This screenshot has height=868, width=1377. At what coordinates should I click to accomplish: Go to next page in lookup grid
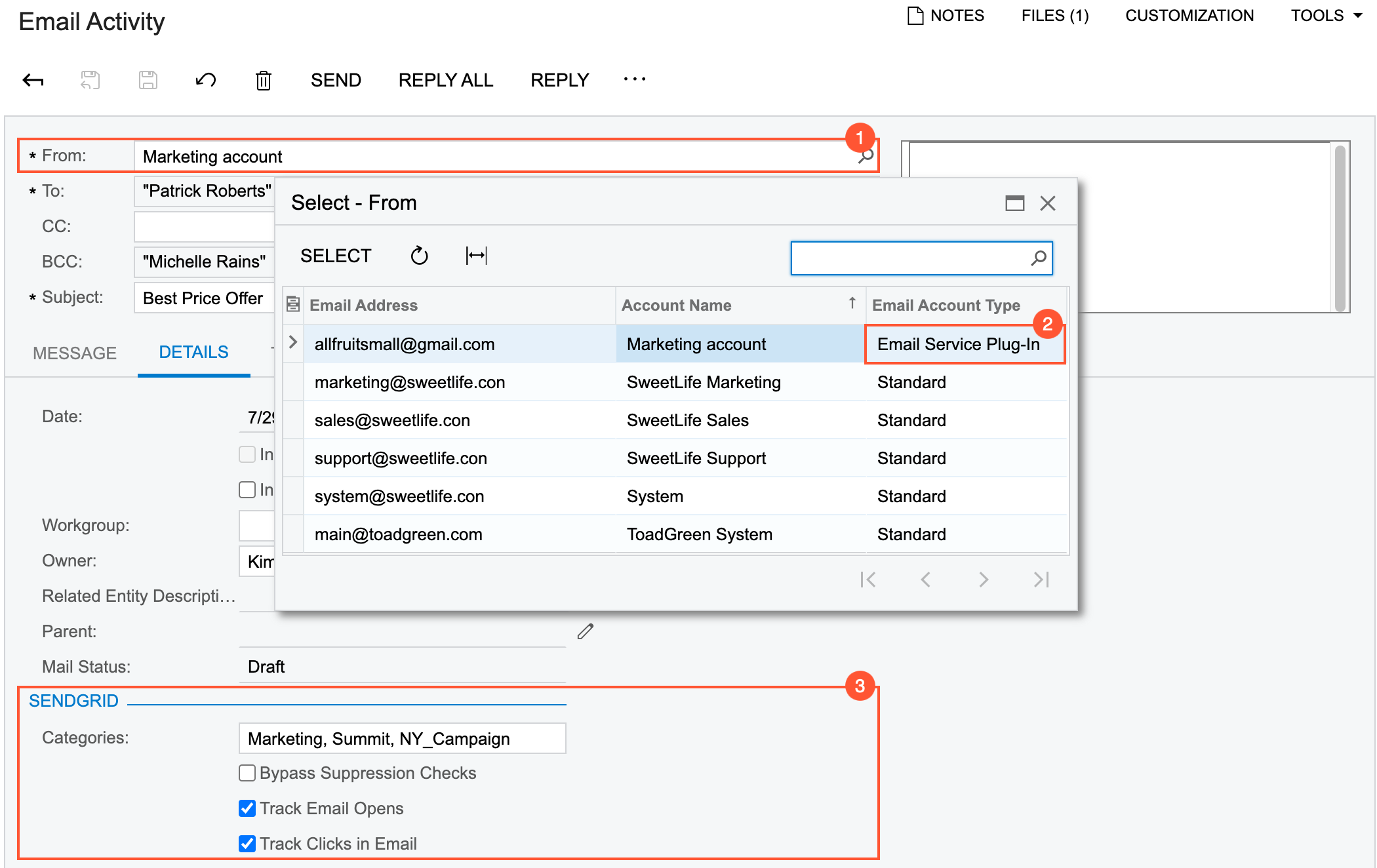tap(983, 580)
